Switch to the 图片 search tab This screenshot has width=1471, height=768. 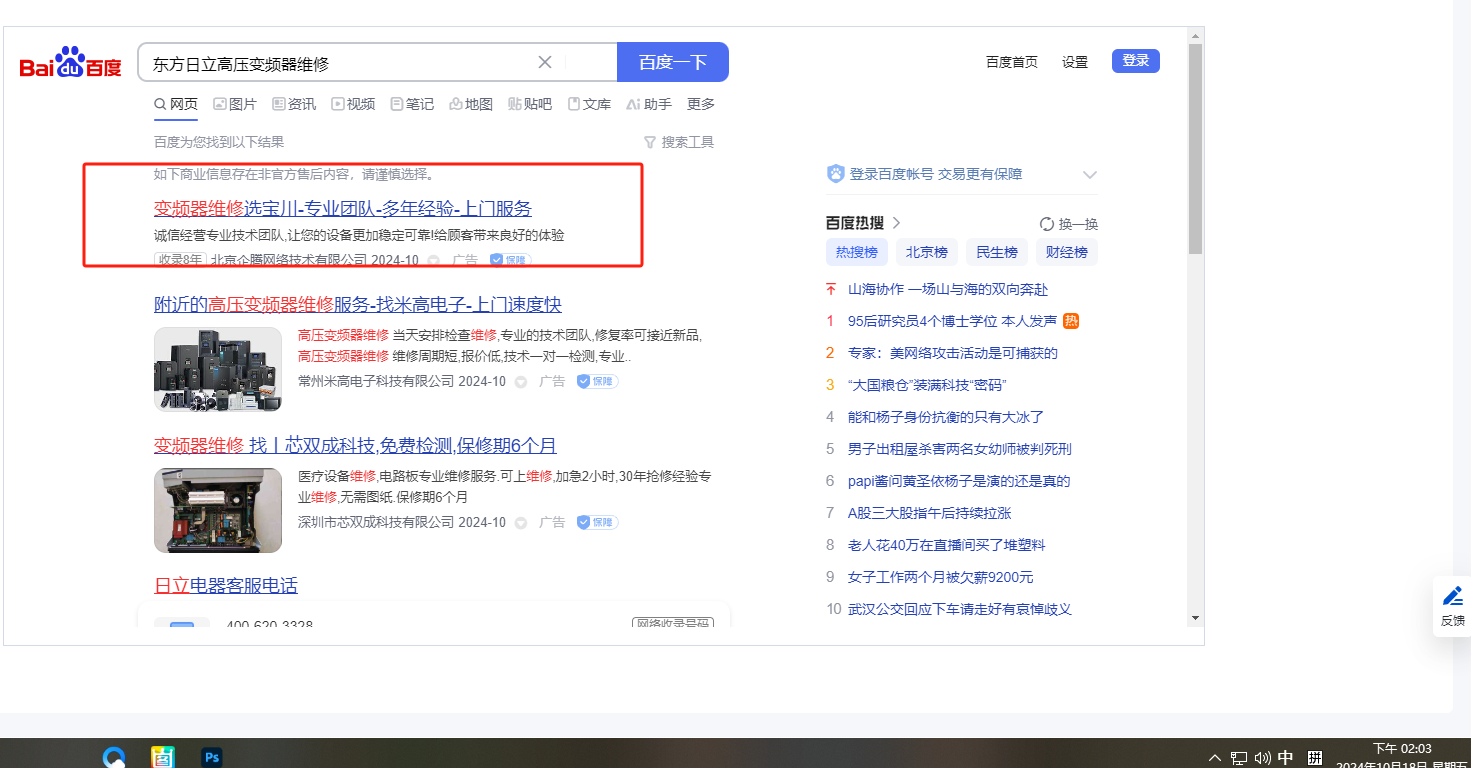click(235, 104)
